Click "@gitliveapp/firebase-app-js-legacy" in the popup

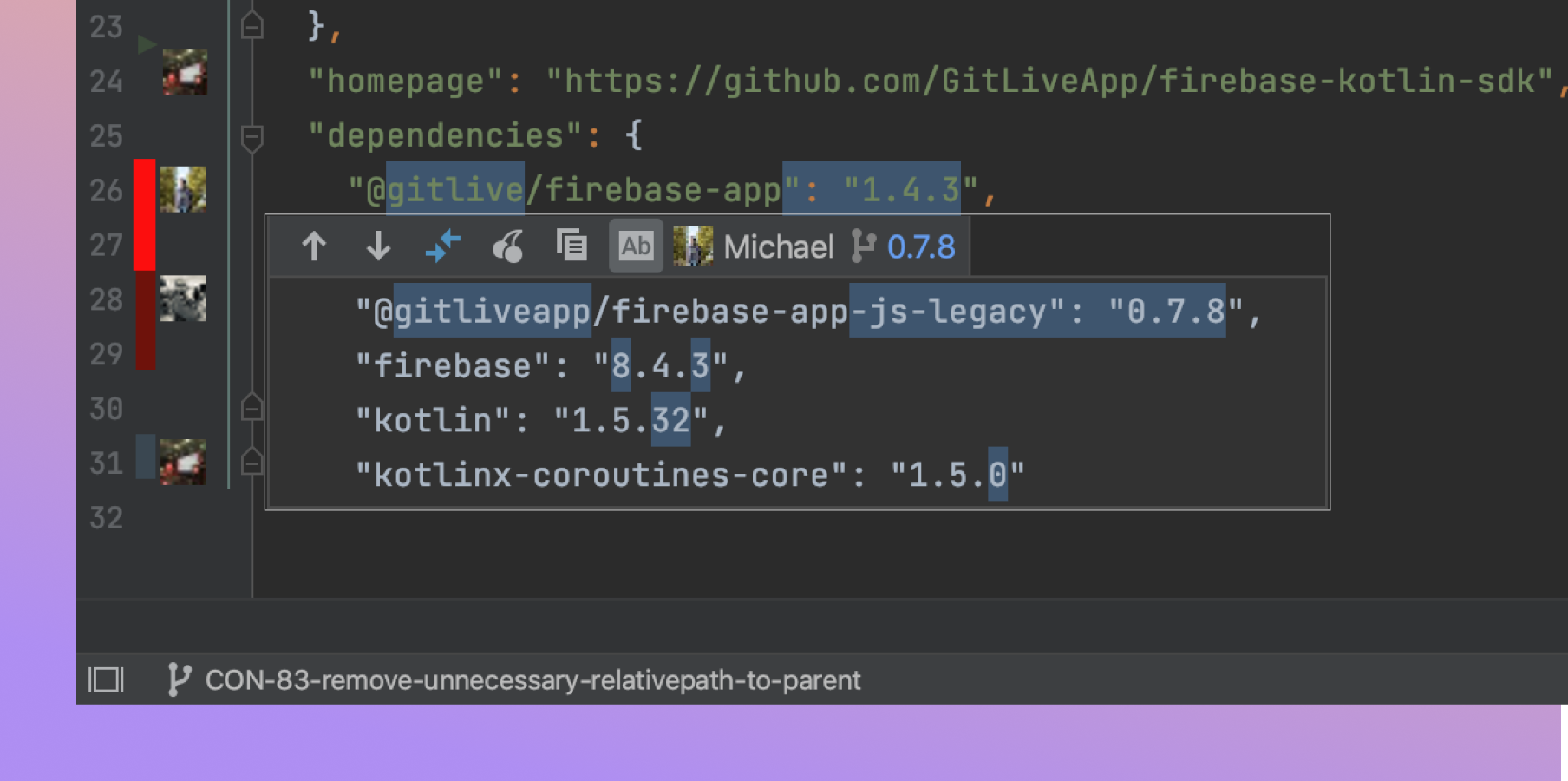(710, 312)
